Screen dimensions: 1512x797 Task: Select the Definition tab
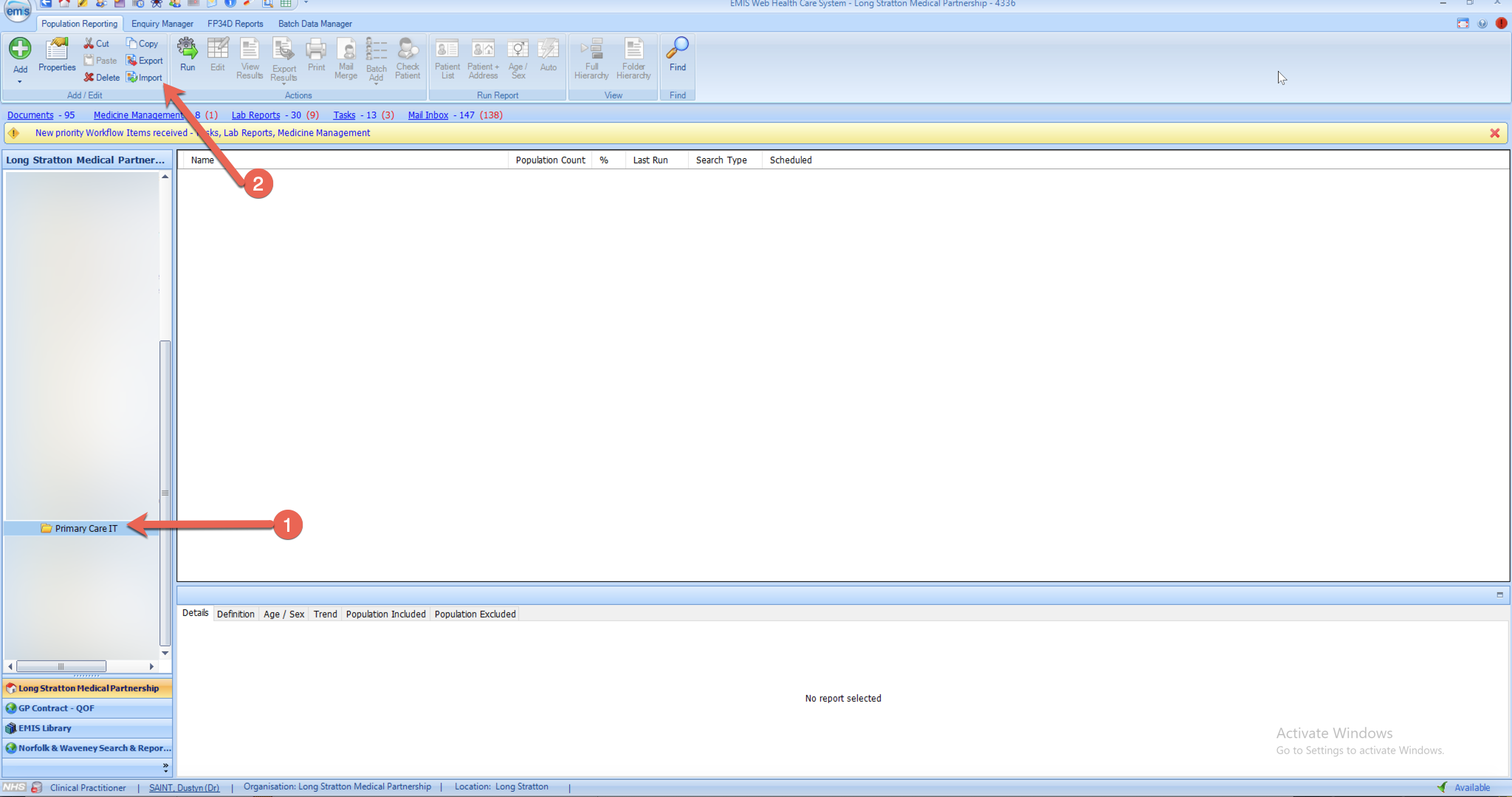[x=236, y=614]
